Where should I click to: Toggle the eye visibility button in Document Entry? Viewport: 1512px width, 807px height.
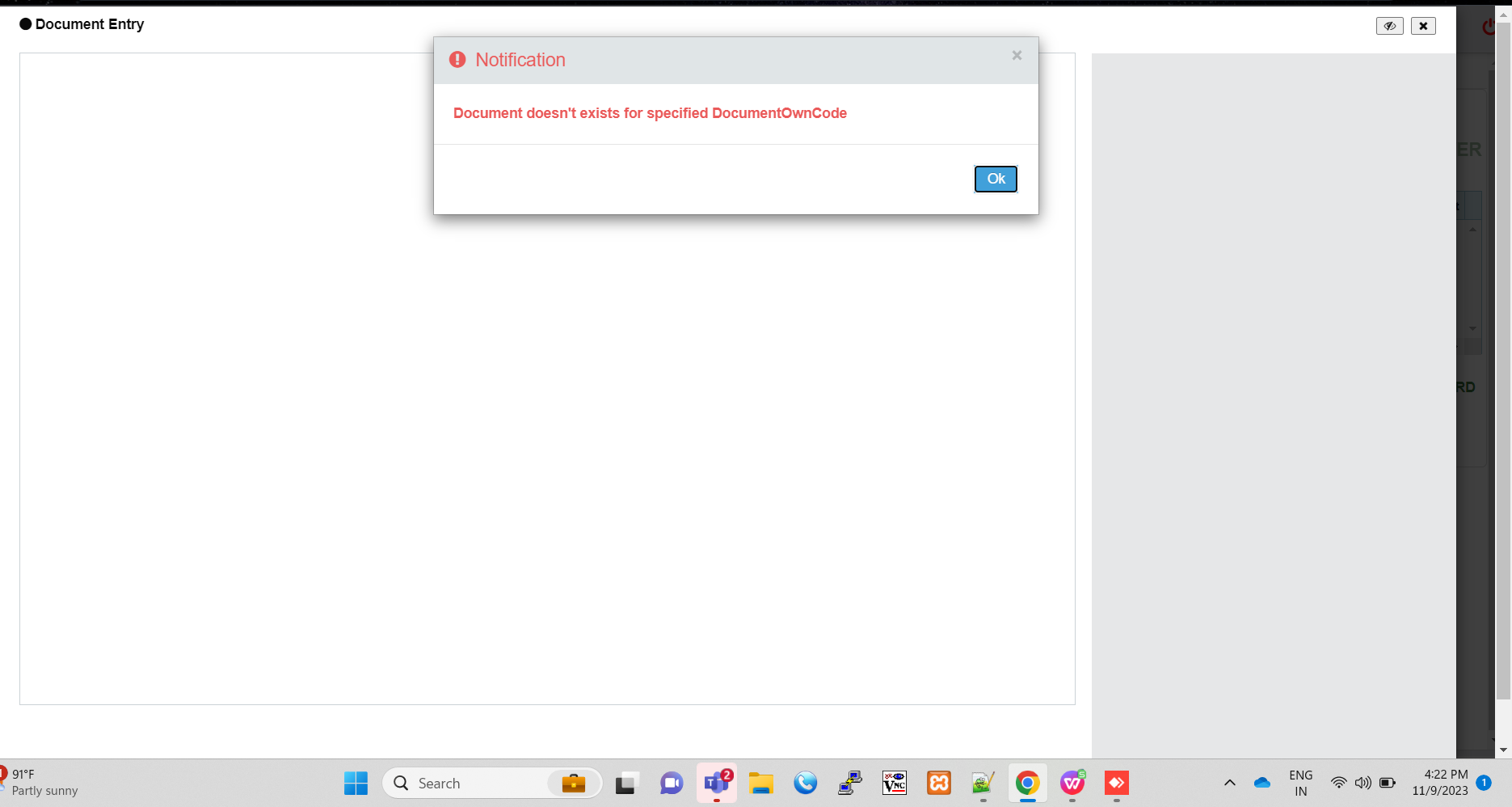point(1390,26)
